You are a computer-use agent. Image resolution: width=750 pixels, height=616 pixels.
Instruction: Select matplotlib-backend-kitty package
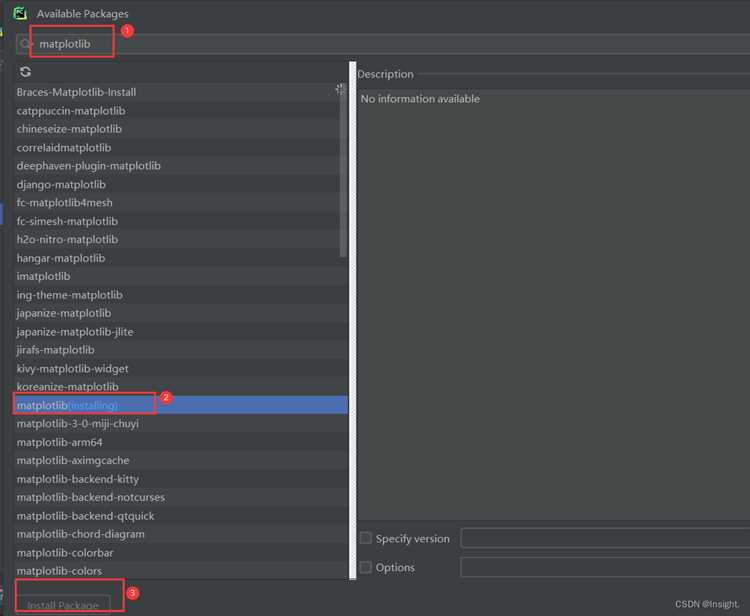181,479
